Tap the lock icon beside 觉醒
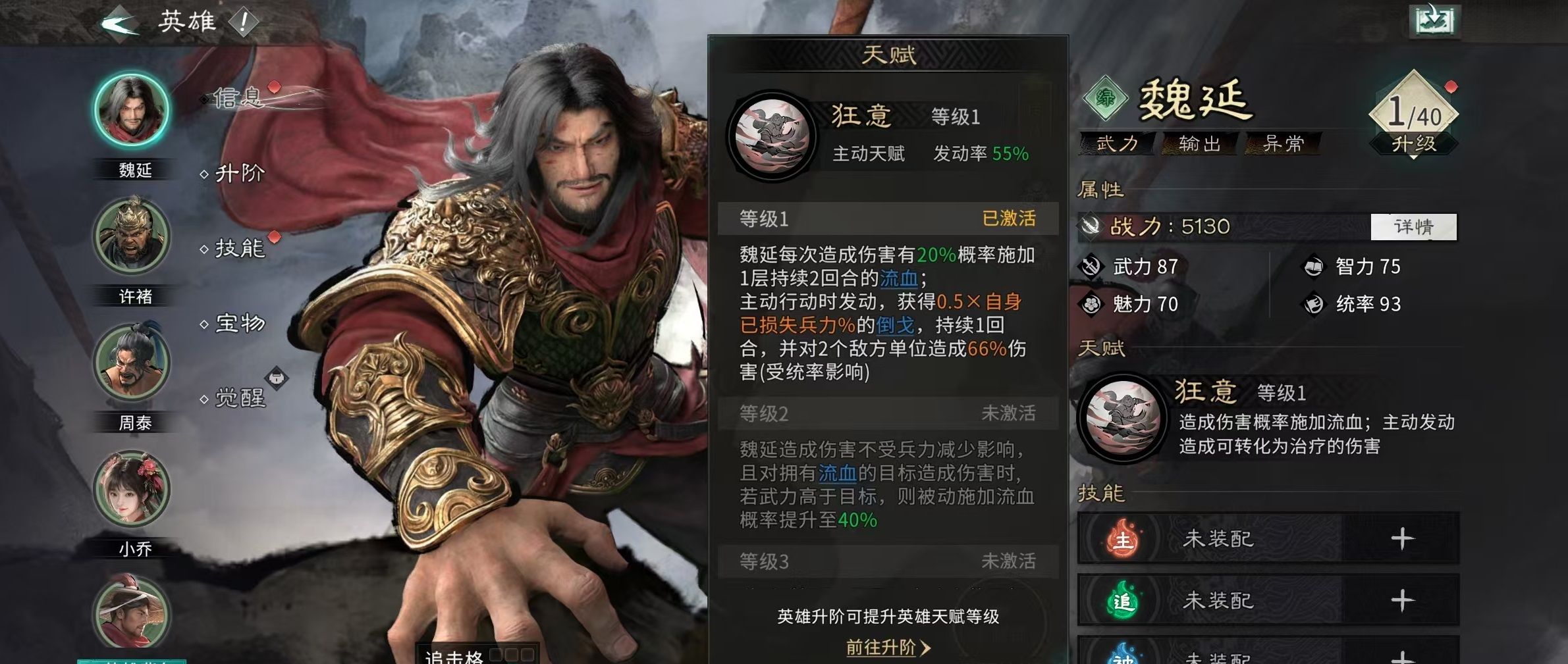This screenshot has width=1568, height=664. [277, 378]
